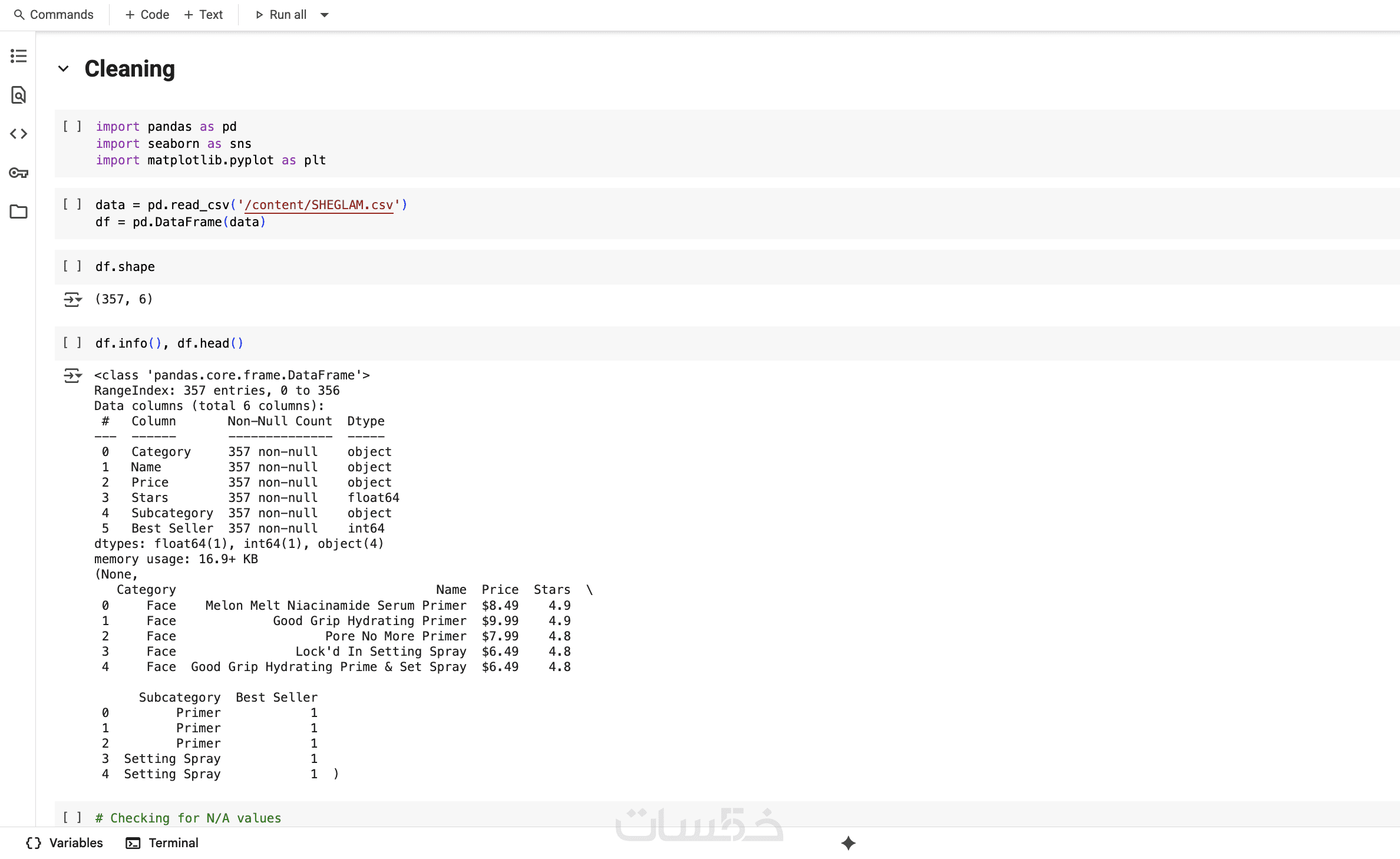Click the df.info output options icon

click(72, 376)
